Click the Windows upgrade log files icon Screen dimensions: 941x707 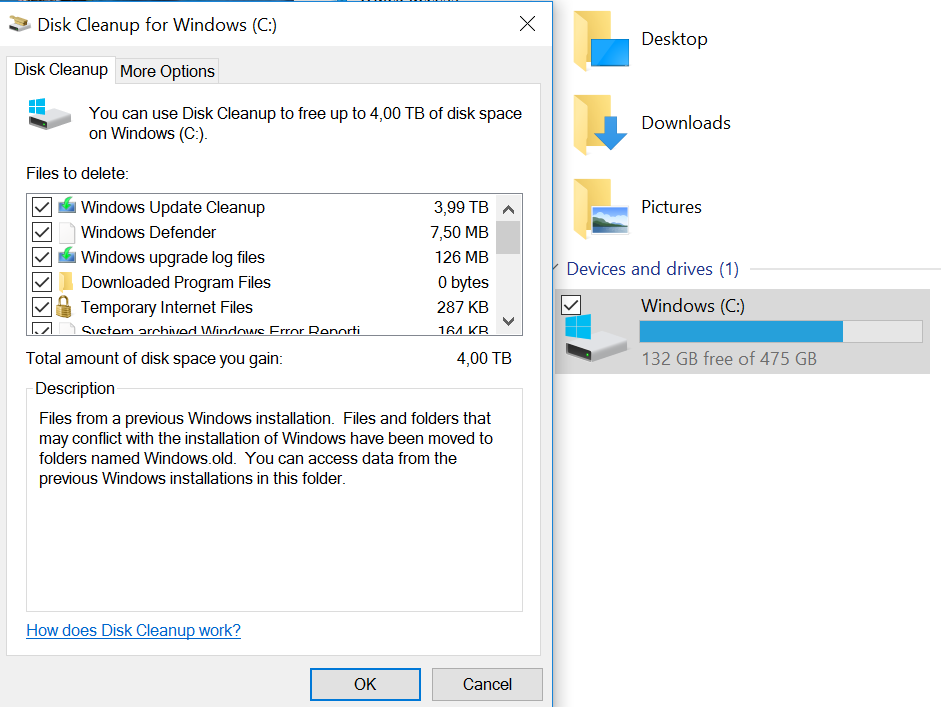click(67, 257)
